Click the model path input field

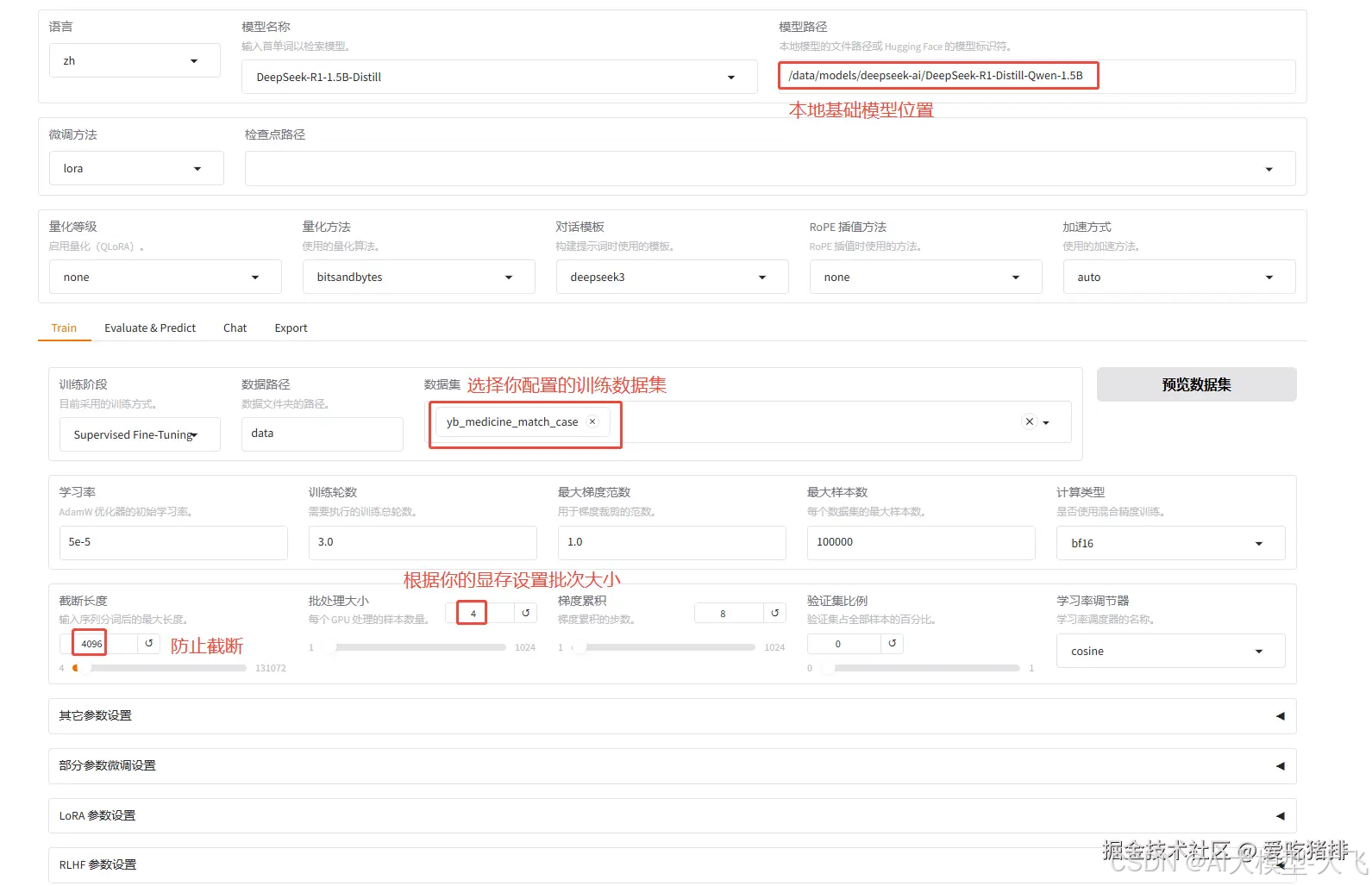pos(1037,76)
